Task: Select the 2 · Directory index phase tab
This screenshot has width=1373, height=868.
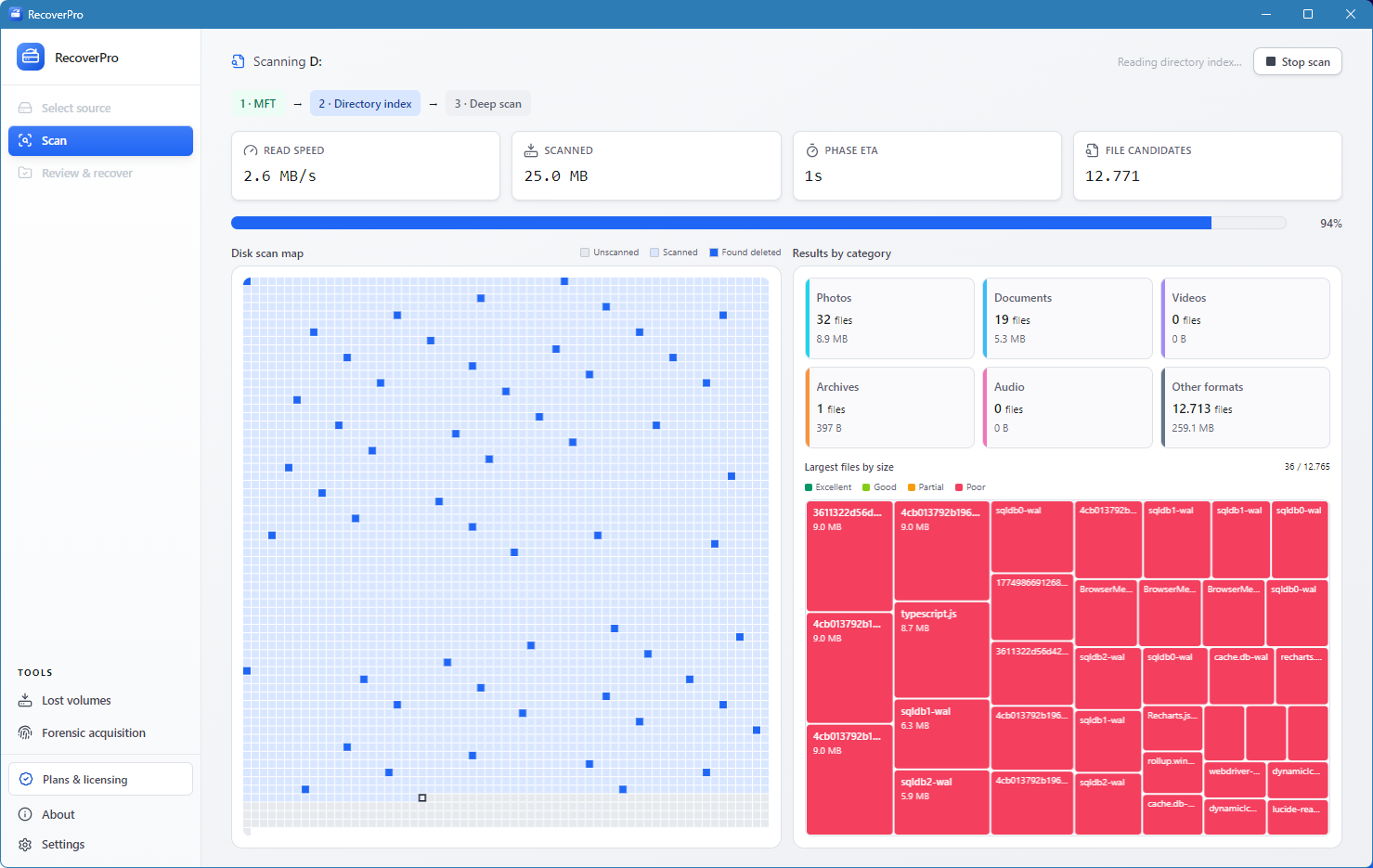Action: click(365, 104)
